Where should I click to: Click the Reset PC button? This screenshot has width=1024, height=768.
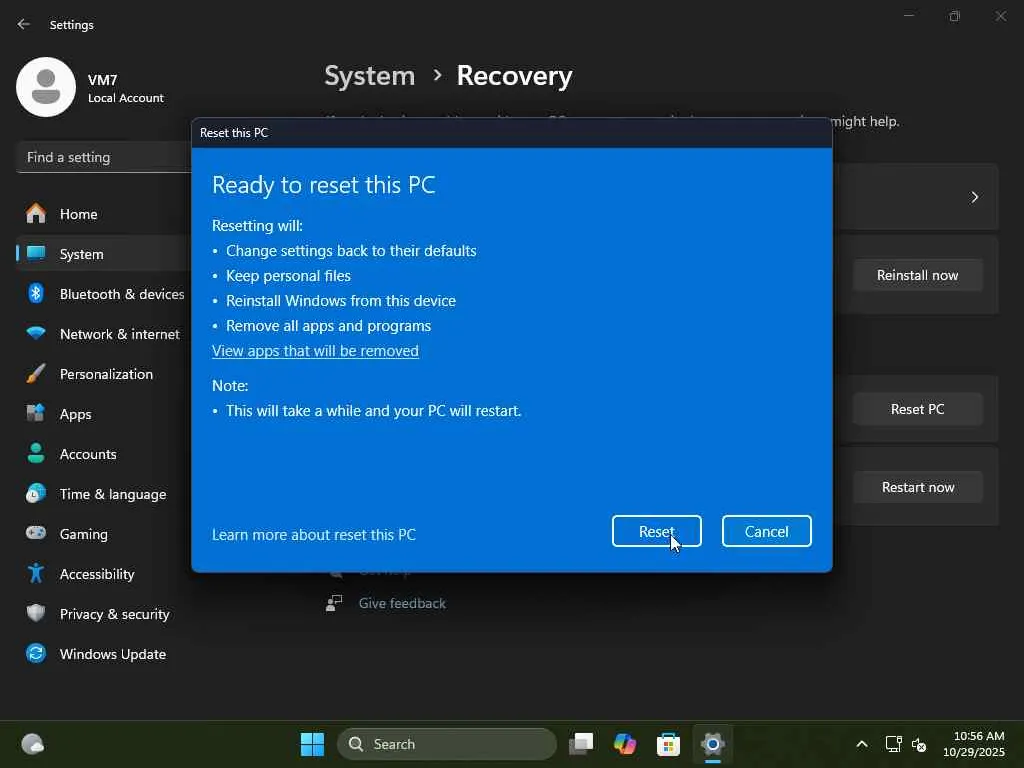pyautogui.click(x=918, y=409)
